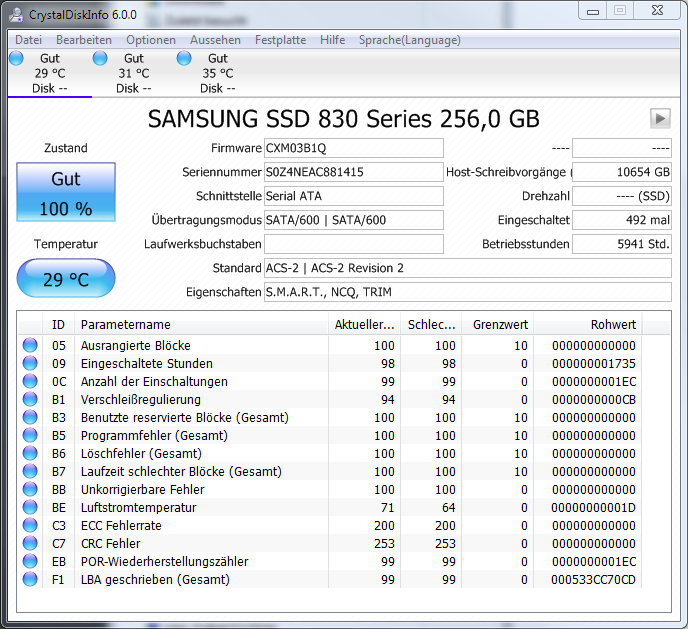
Task: Click status icon for Unkorrigierbare Fehler row
Action: (x=30, y=489)
